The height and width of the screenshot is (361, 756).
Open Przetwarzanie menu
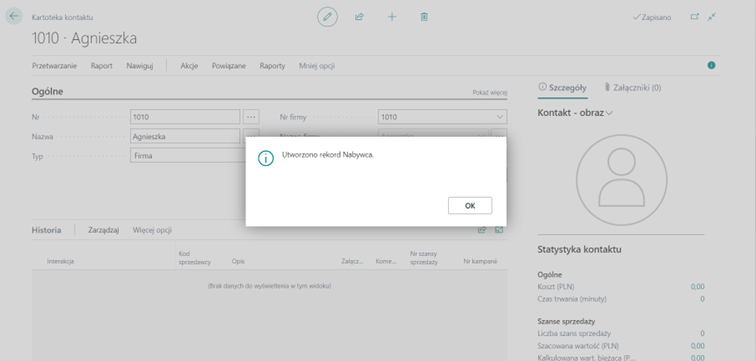pyautogui.click(x=54, y=66)
